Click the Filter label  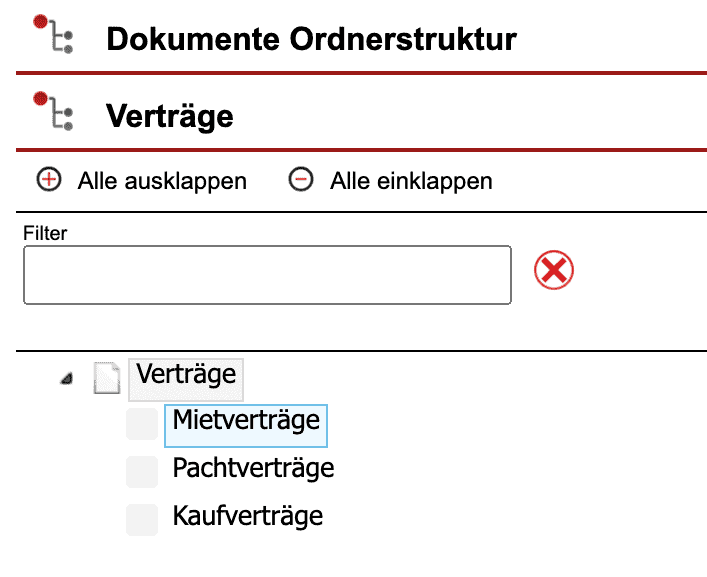coord(44,233)
